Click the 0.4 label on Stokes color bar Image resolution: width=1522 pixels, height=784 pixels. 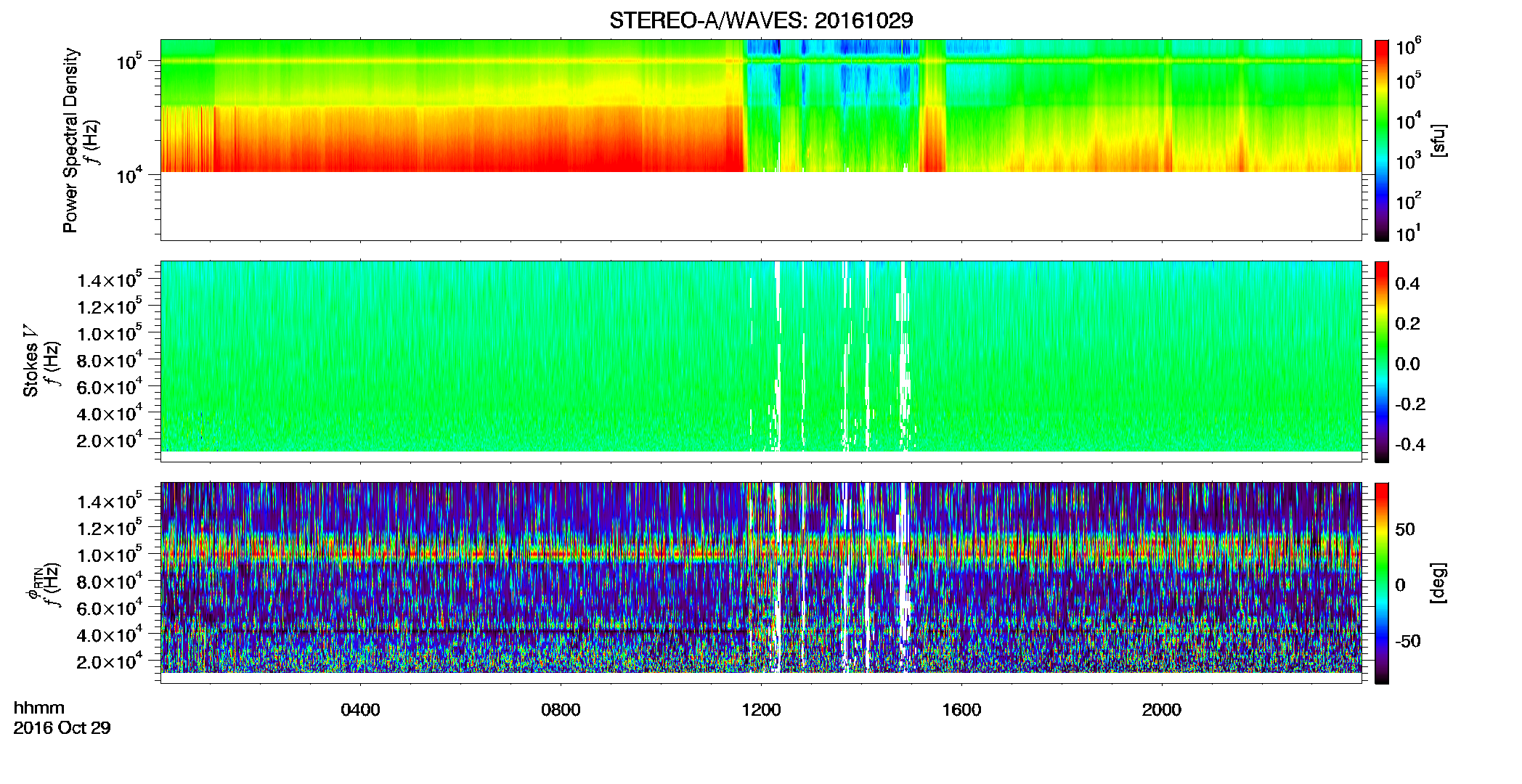click(x=1407, y=283)
